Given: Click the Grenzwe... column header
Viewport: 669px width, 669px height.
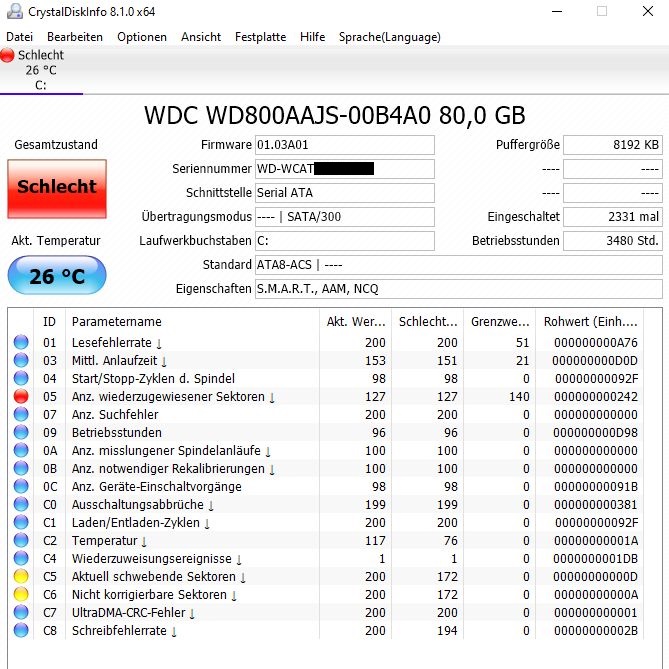Looking at the screenshot, I should coord(500,321).
